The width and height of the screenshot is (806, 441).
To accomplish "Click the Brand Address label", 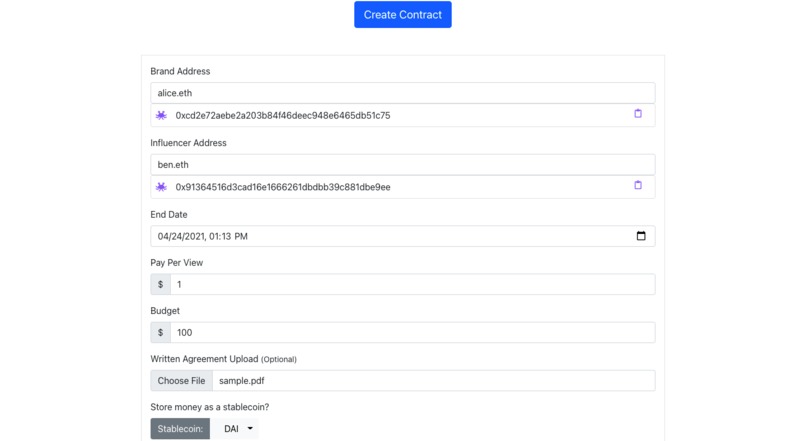I will click(180, 71).
